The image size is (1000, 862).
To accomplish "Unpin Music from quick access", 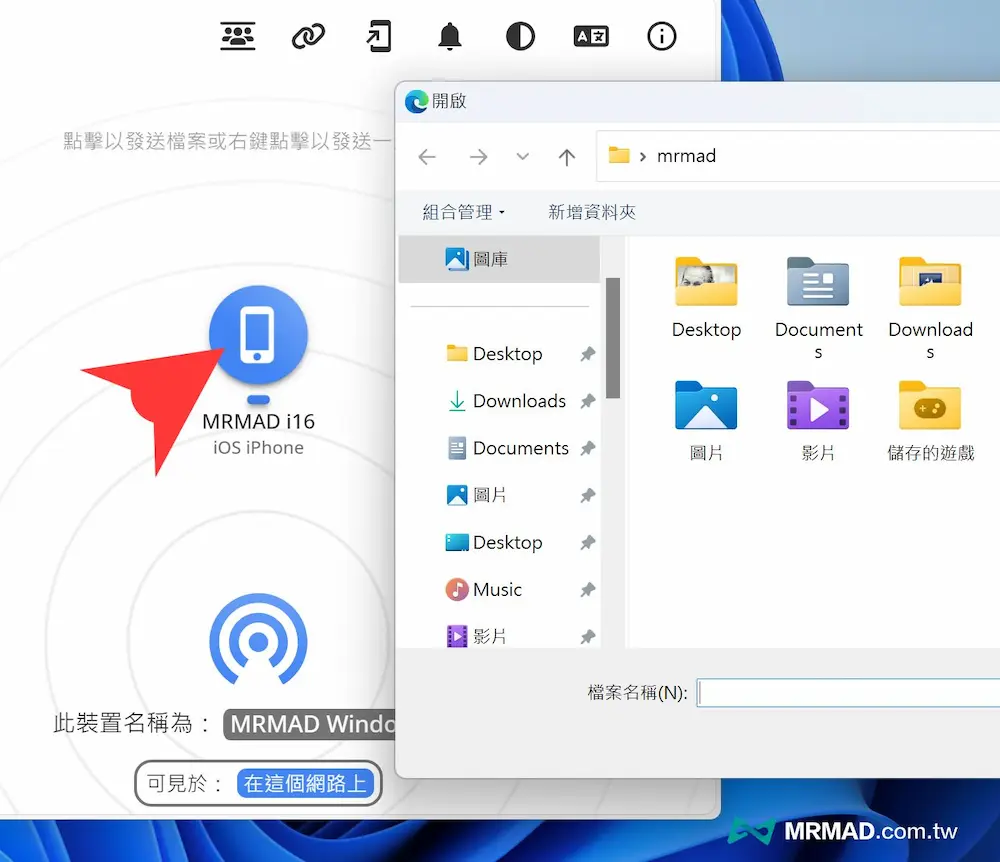I will coord(587,590).
